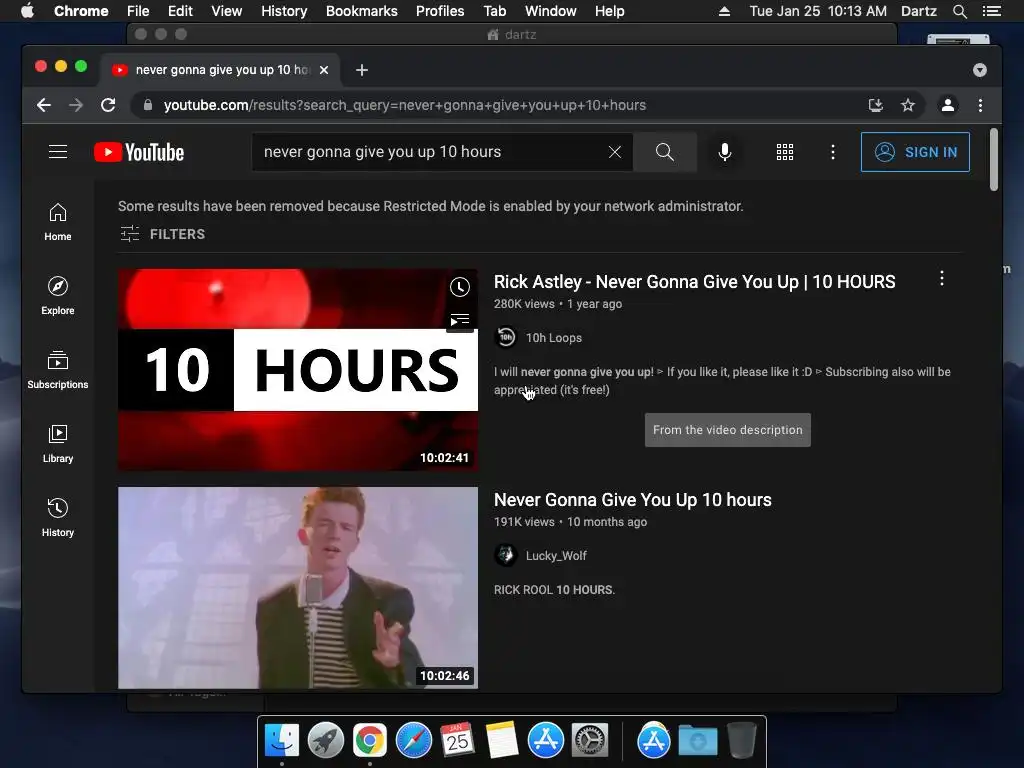Open the Rick Astley singing thumbnail video

click(x=298, y=587)
